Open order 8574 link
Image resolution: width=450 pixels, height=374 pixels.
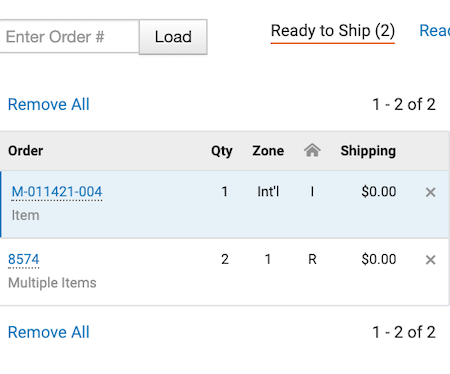[24, 259]
